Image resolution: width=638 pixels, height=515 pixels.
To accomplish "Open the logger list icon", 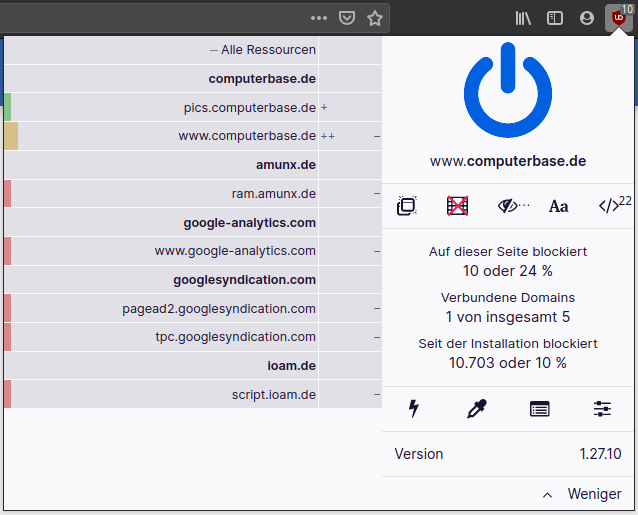I will click(540, 409).
